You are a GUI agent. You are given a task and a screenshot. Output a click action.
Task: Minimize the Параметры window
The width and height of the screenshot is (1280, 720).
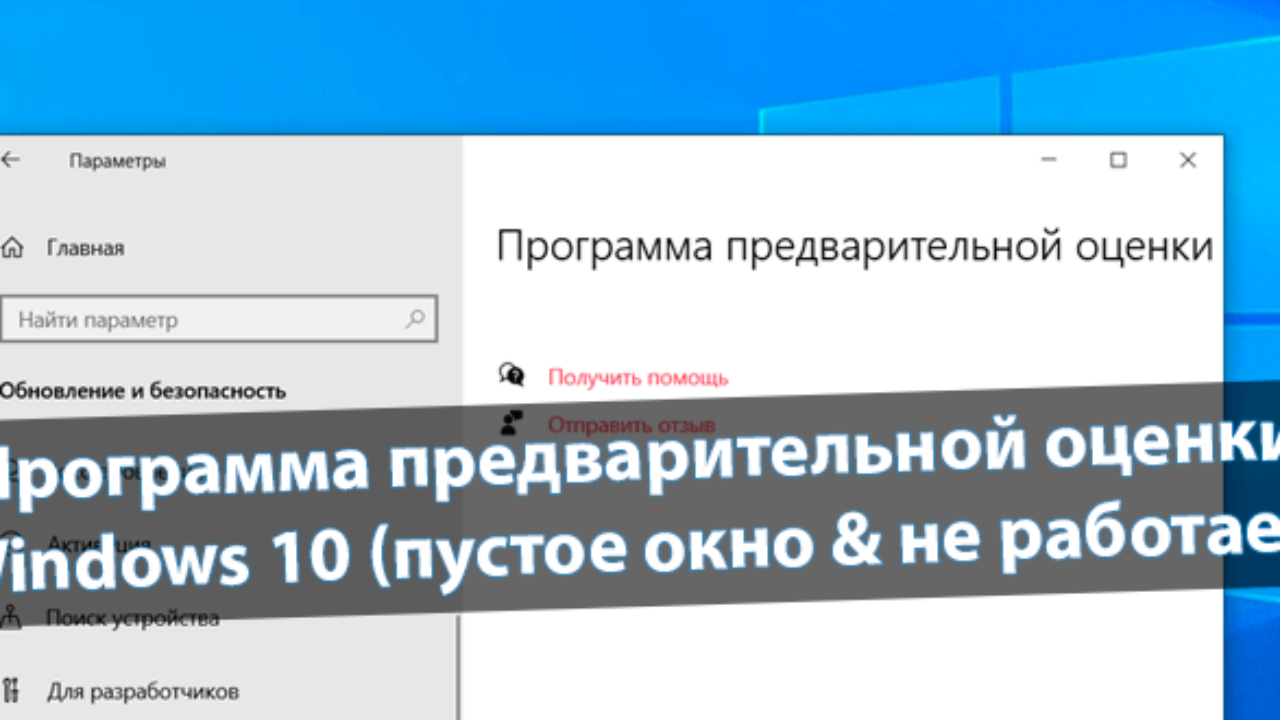coord(1048,160)
